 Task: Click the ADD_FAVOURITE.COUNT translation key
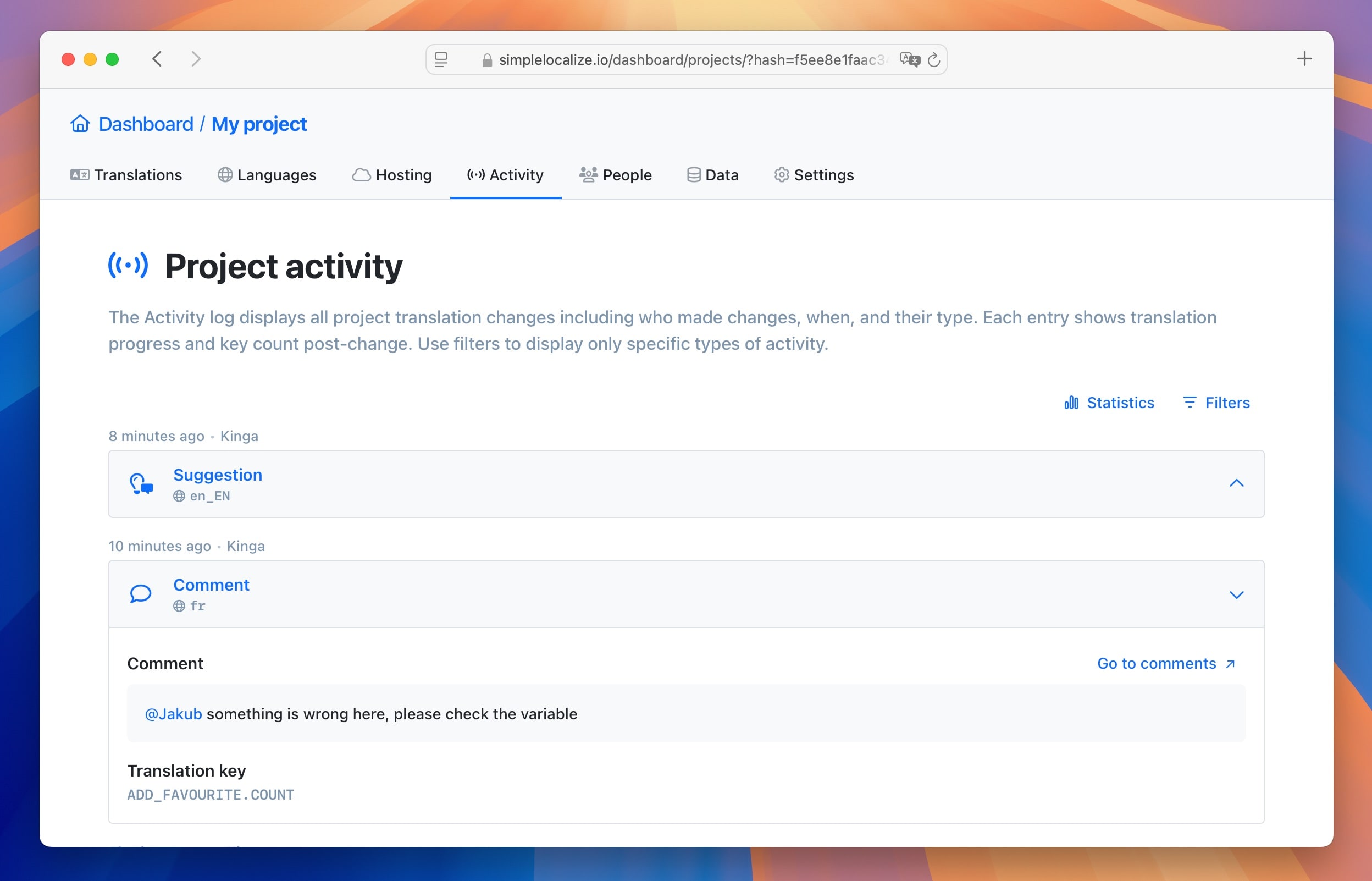coord(211,795)
